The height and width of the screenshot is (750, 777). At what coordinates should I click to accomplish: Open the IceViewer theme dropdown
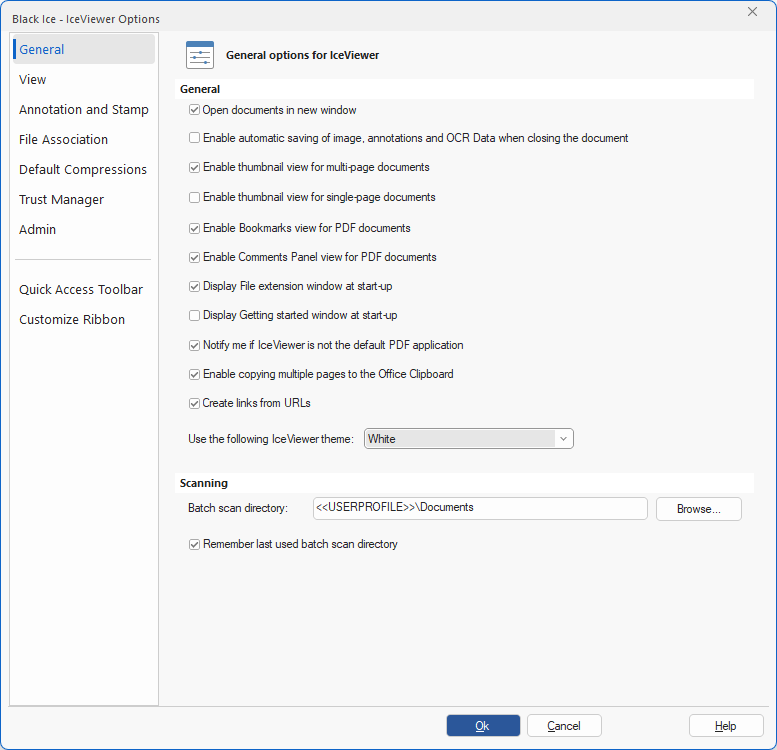tap(468, 438)
